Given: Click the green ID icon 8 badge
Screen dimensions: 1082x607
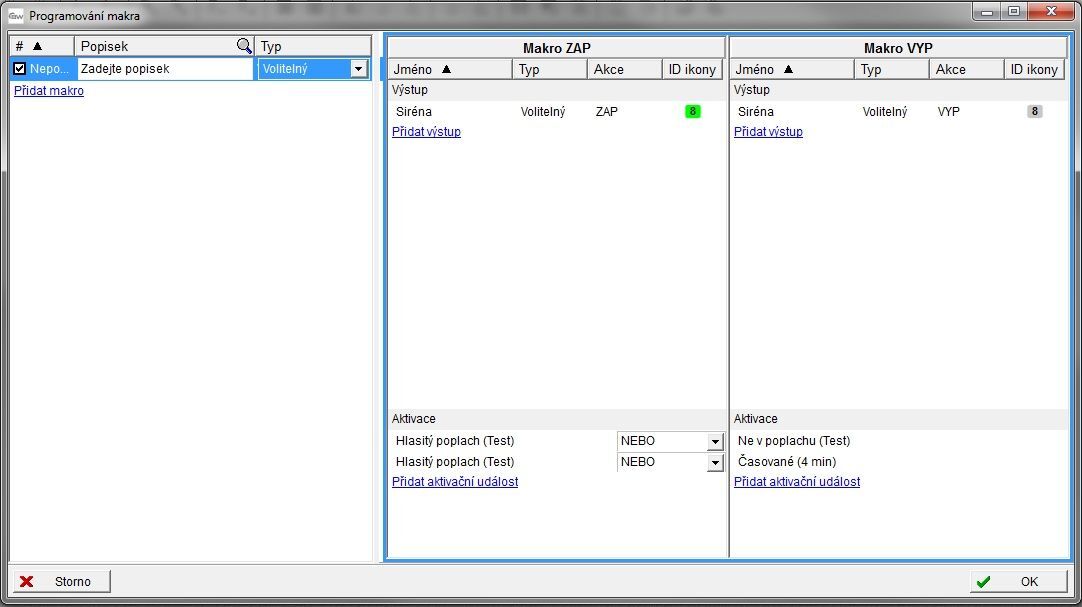Looking at the screenshot, I should click(x=692, y=112).
